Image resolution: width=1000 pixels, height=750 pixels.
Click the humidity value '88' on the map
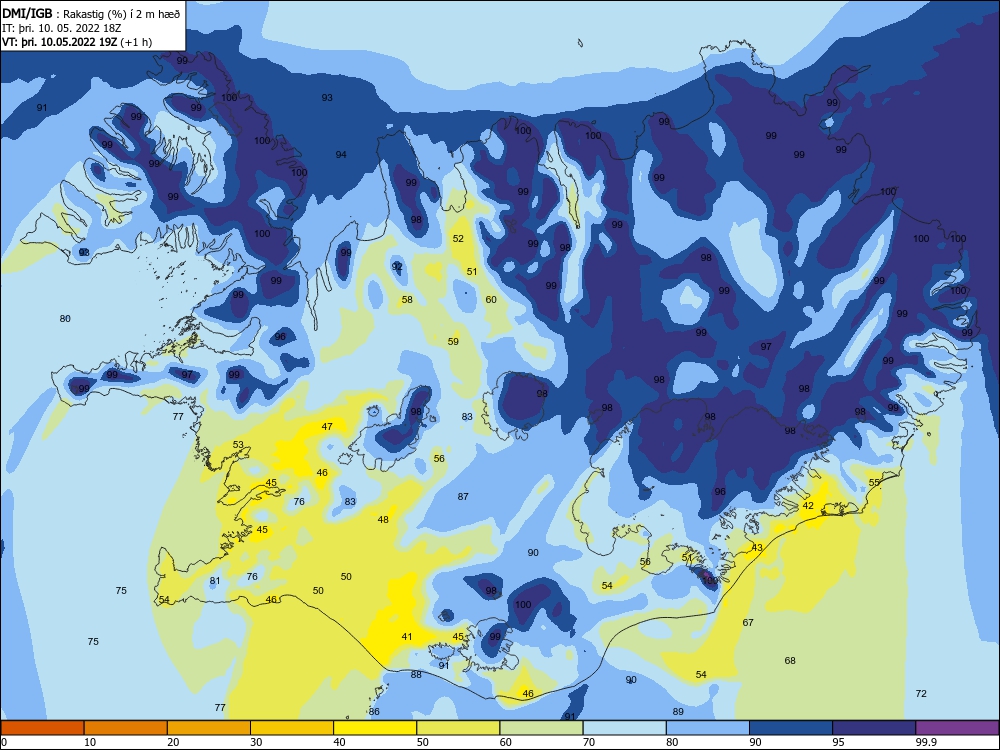[x=416, y=674]
